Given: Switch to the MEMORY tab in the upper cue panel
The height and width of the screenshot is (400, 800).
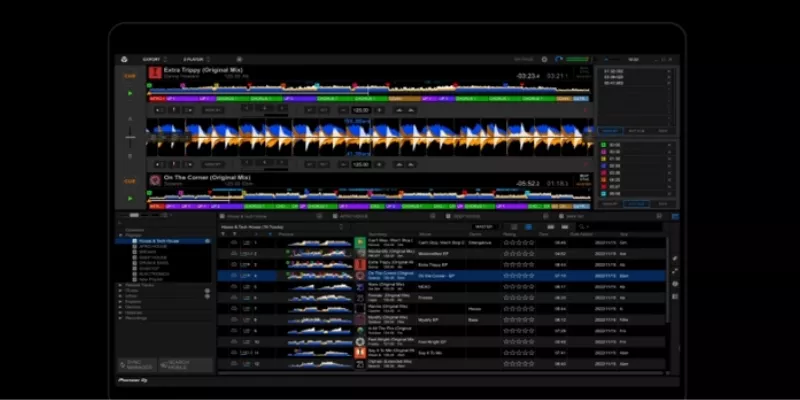Looking at the screenshot, I should (611, 131).
